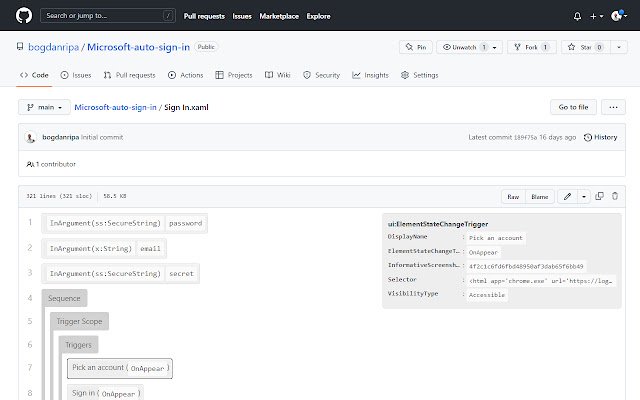Viewport: 640px width, 400px height.
Task: Collapse the Sequence node
Action: 64,298
